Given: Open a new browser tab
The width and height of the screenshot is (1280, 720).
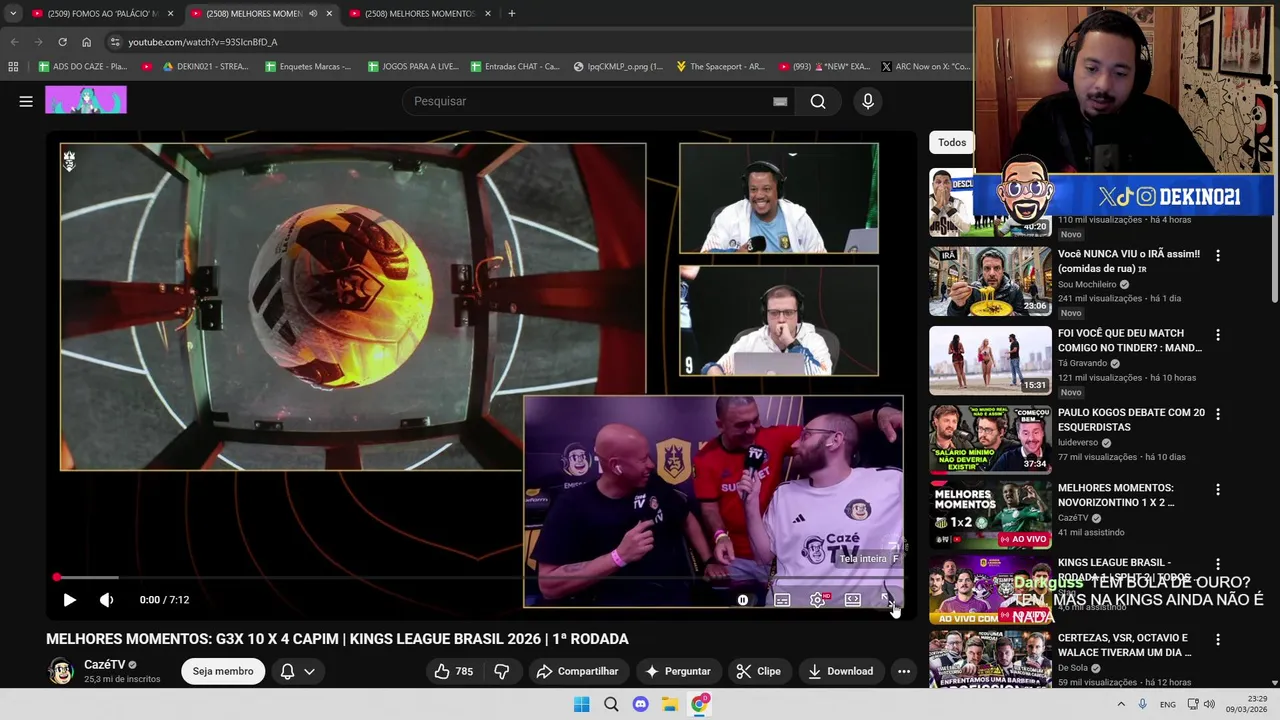Looking at the screenshot, I should [x=511, y=13].
